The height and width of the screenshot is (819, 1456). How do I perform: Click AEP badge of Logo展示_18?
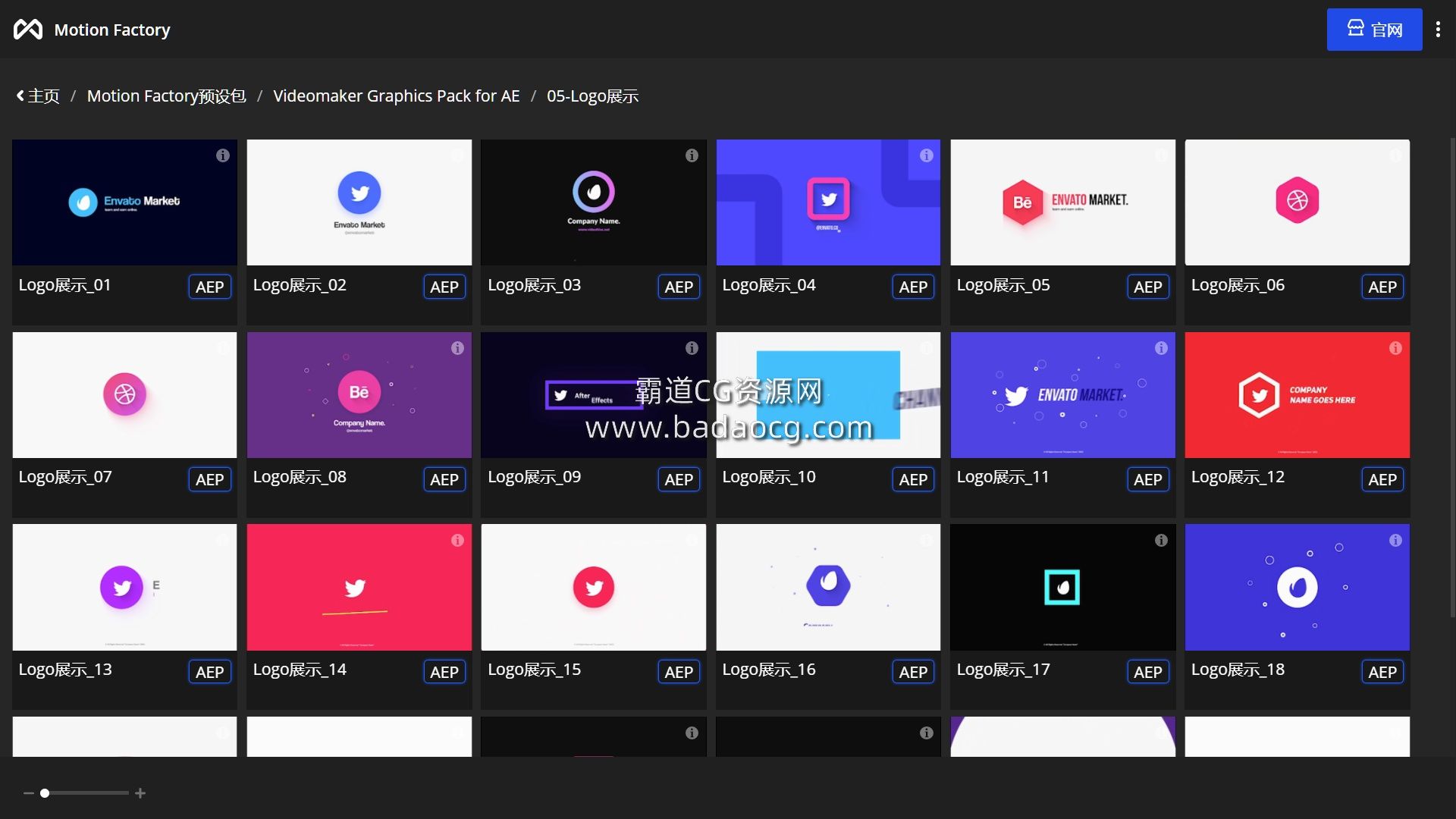(x=1382, y=673)
